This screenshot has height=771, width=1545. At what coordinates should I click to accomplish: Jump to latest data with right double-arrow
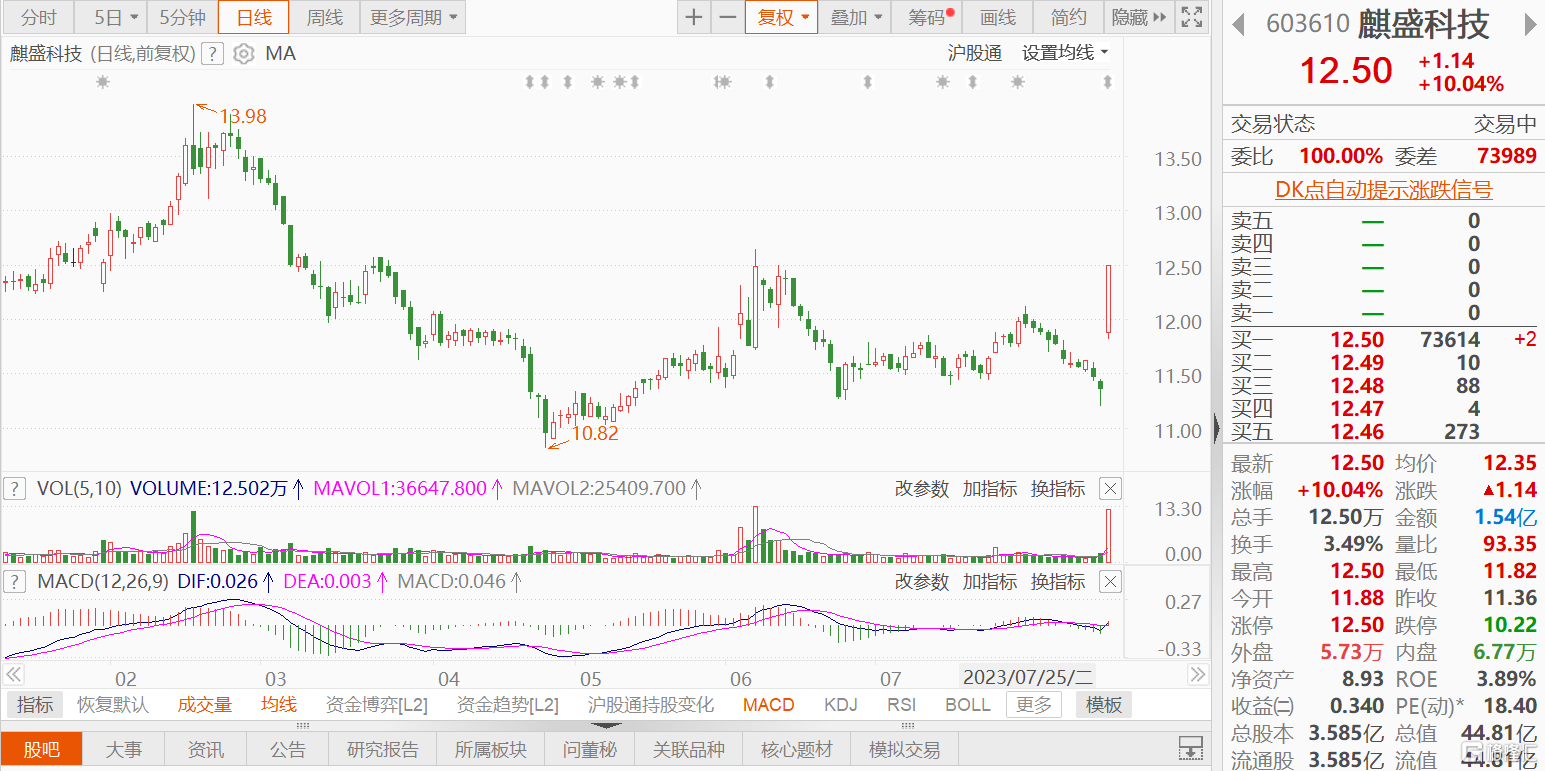point(1198,675)
